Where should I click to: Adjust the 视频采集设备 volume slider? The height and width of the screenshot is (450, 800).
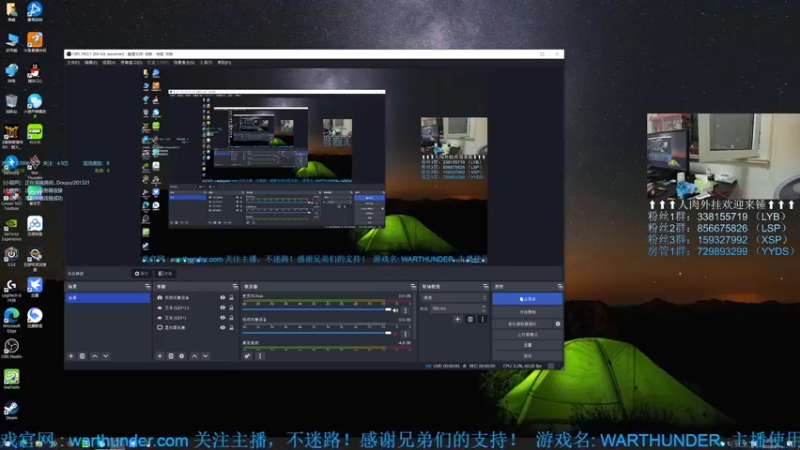[317, 333]
